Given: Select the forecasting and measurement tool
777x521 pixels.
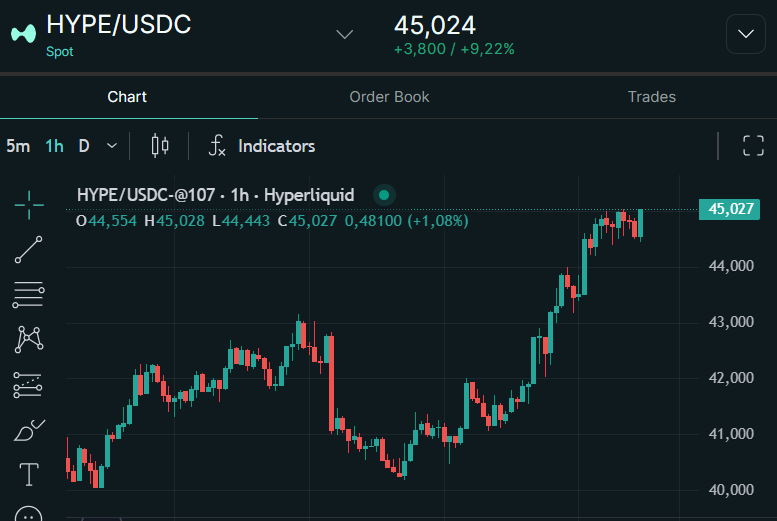Looking at the screenshot, I should coord(28,385).
